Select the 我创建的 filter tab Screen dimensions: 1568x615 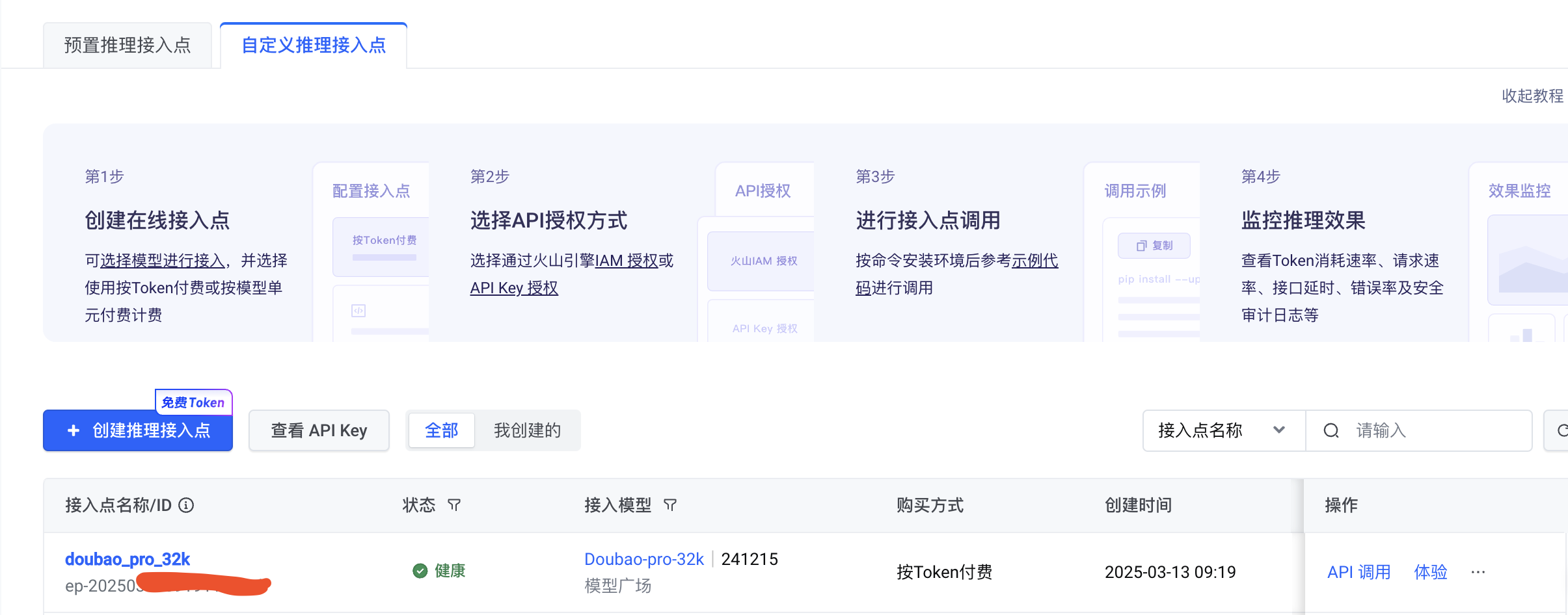pyautogui.click(x=527, y=430)
